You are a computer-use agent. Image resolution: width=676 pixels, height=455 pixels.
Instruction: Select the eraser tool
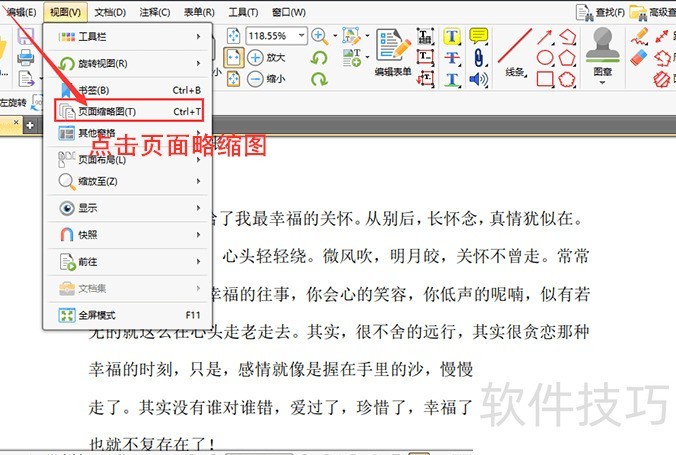click(x=639, y=58)
